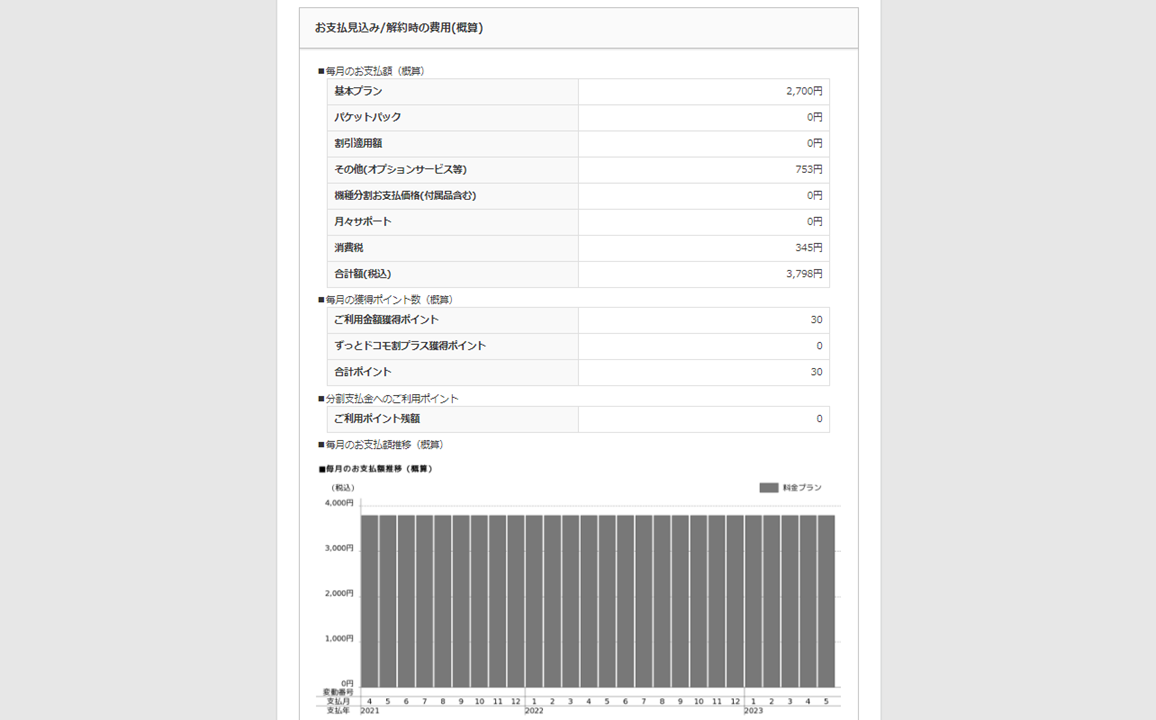Click the ご利用ポイント残額 label

[x=377, y=419]
